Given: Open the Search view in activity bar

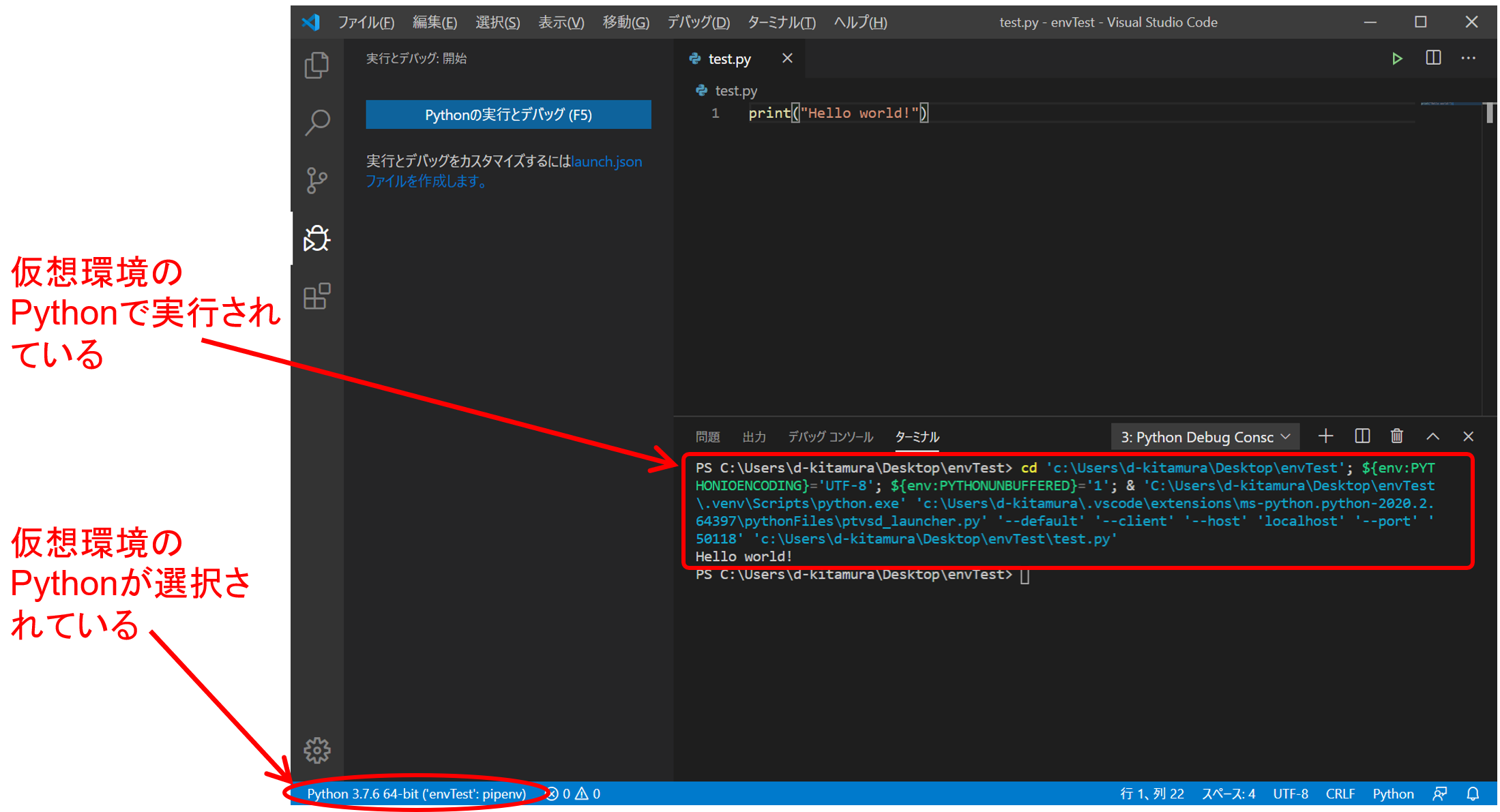Looking at the screenshot, I should pos(317,123).
